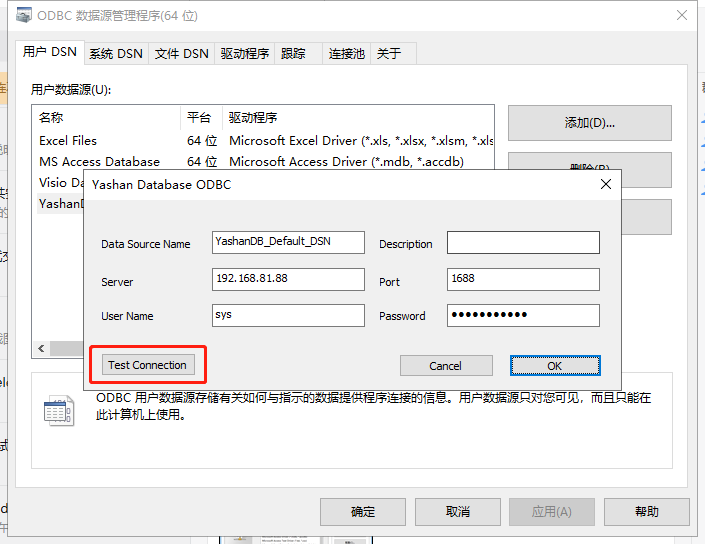The width and height of the screenshot is (705, 544).
Task: Click the Test Connection button
Action: click(x=147, y=365)
